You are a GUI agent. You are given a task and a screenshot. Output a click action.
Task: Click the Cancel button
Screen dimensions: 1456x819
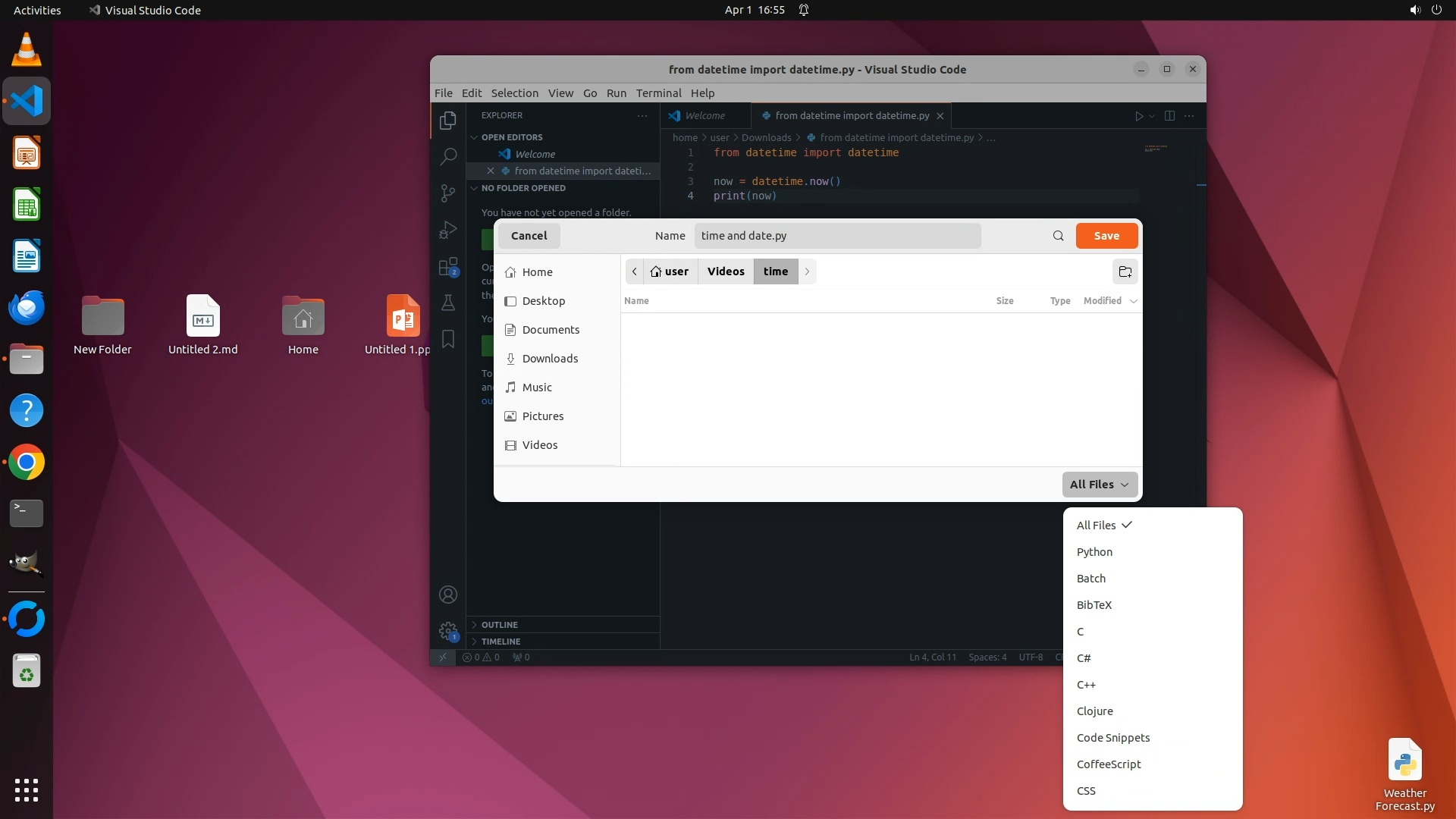tap(529, 236)
